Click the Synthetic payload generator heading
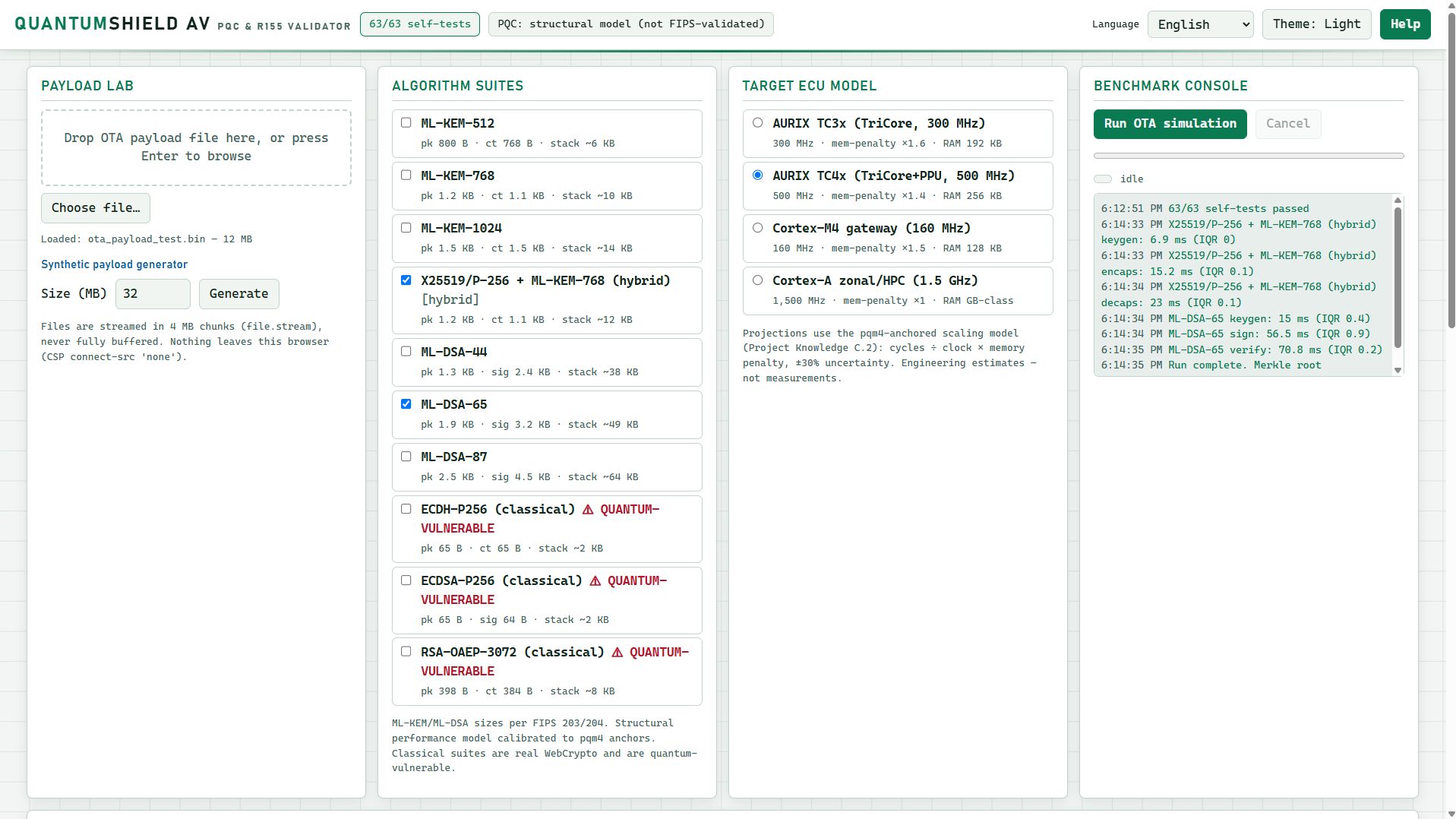 [114, 264]
